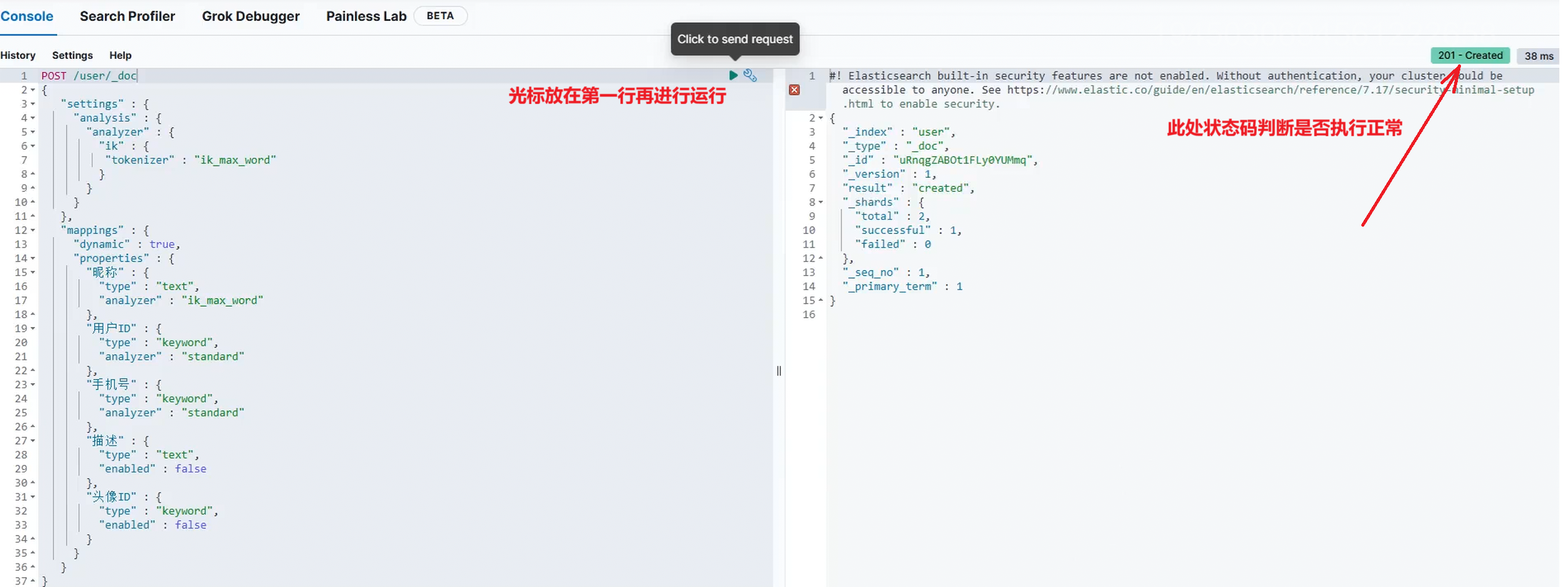Screen dimensions: 1568x587
Task: Click the 201 - Created status badge
Action: click(x=1470, y=55)
